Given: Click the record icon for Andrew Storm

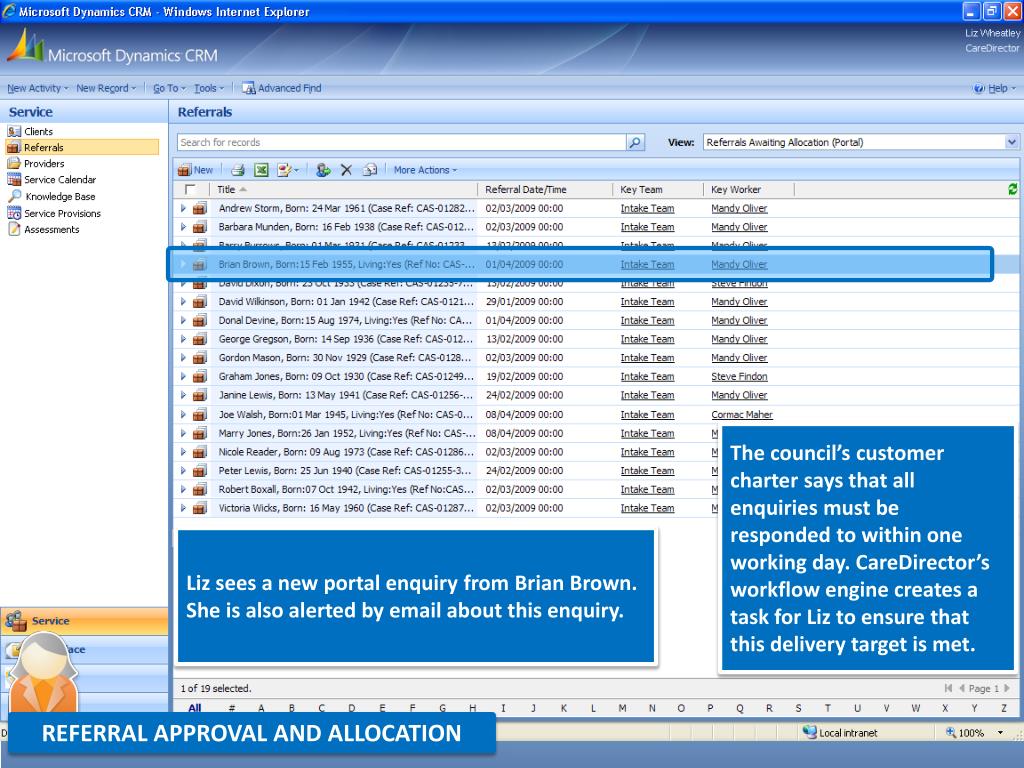Looking at the screenshot, I should 200,208.
